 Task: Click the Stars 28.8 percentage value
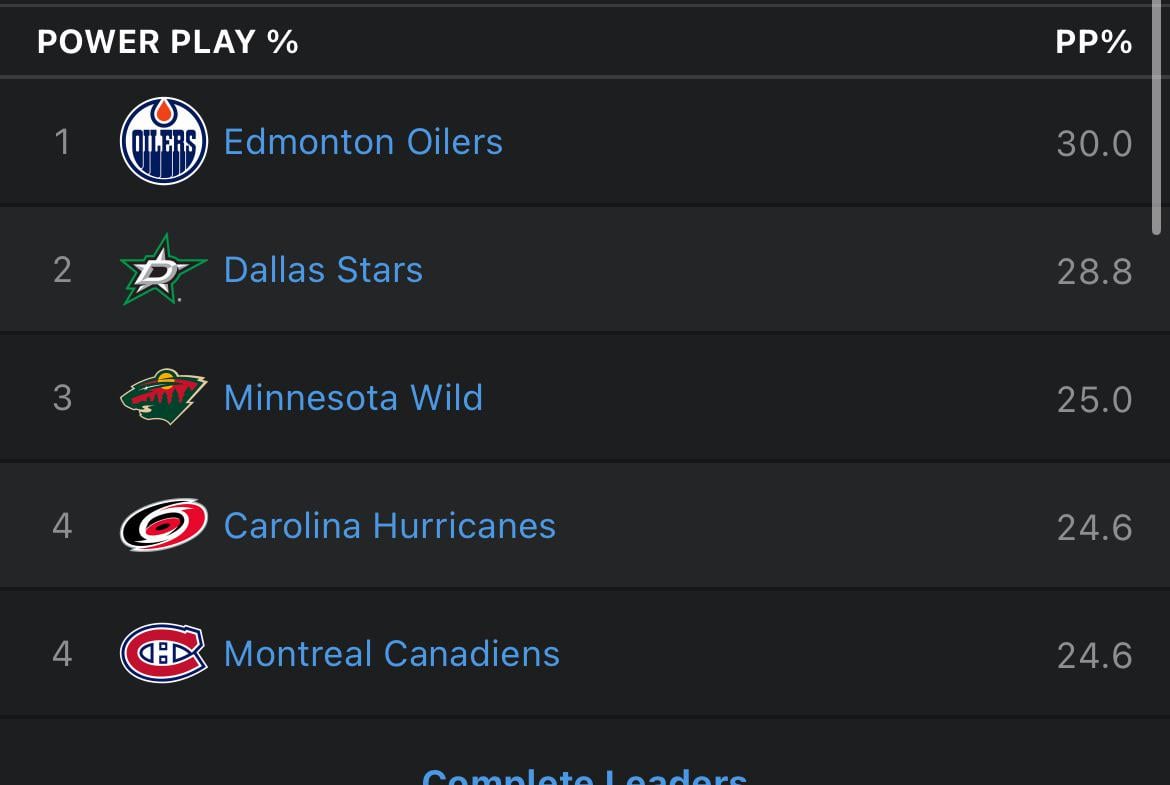pyautogui.click(x=1094, y=271)
